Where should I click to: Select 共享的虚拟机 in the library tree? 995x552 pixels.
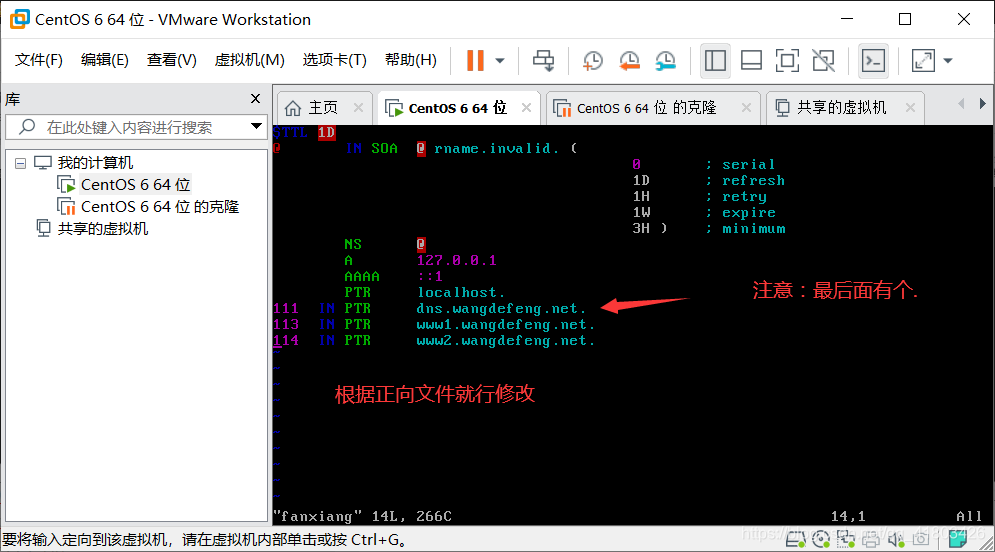(x=103, y=228)
